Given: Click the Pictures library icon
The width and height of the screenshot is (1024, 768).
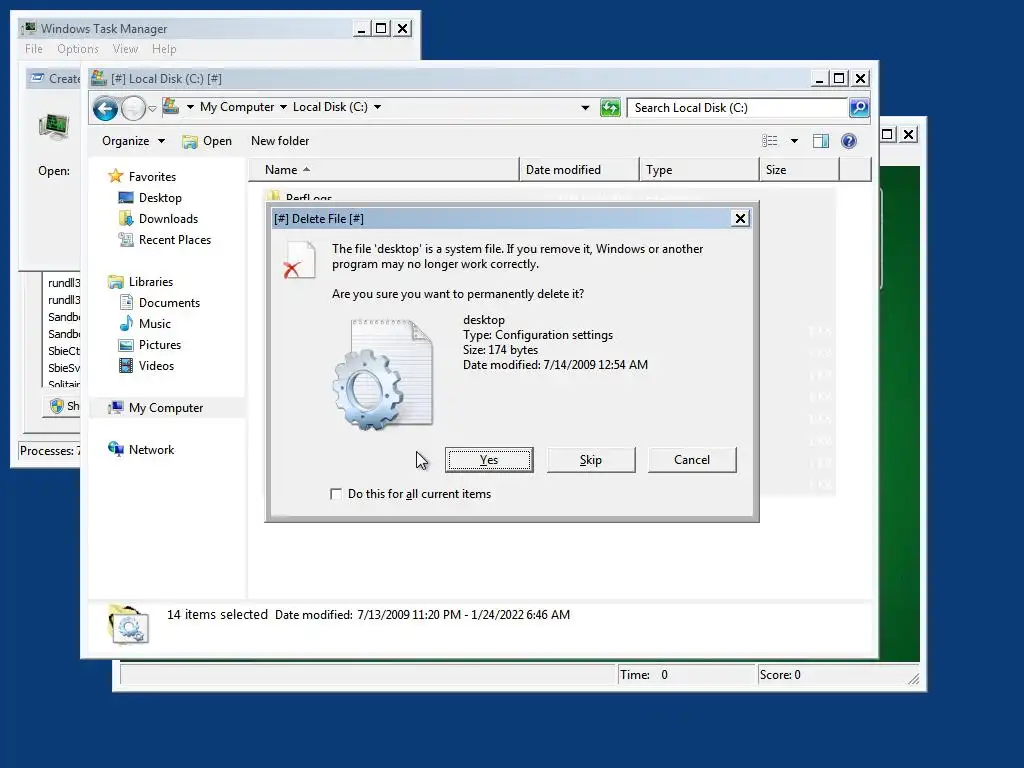Looking at the screenshot, I should click(x=126, y=345).
